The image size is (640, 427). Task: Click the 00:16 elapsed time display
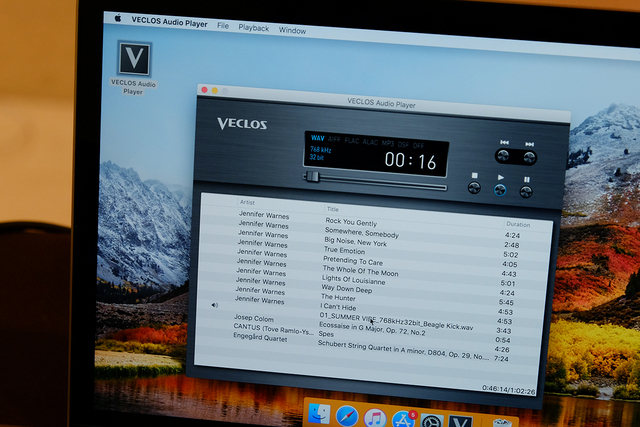tap(411, 160)
